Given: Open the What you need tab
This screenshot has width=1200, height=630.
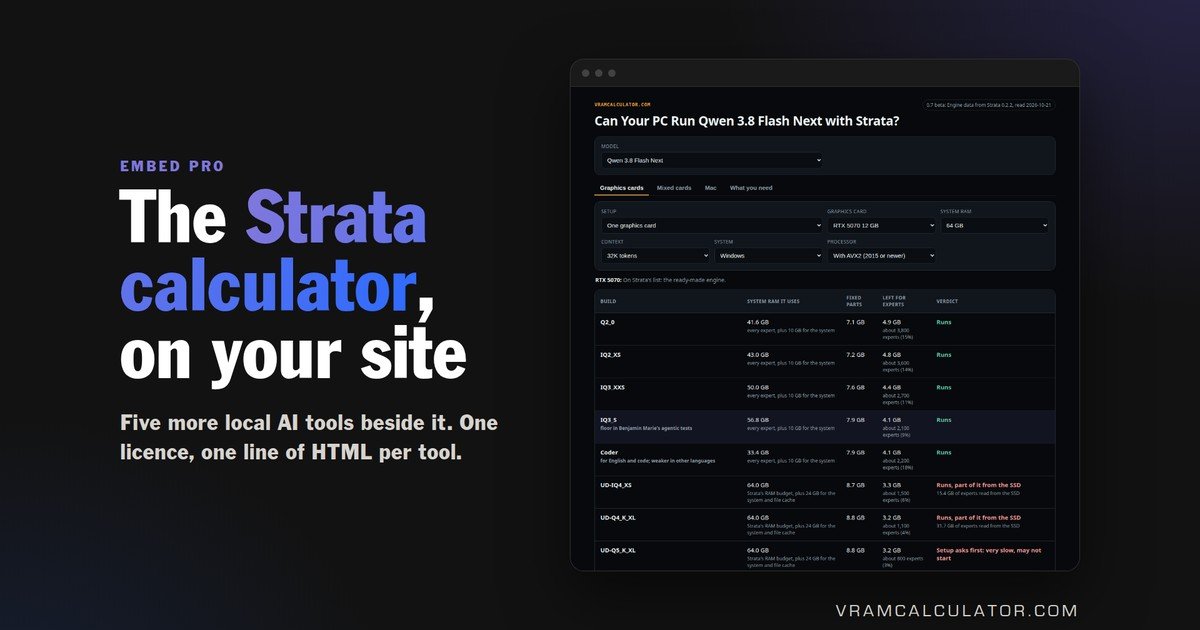Looking at the screenshot, I should click(751, 188).
